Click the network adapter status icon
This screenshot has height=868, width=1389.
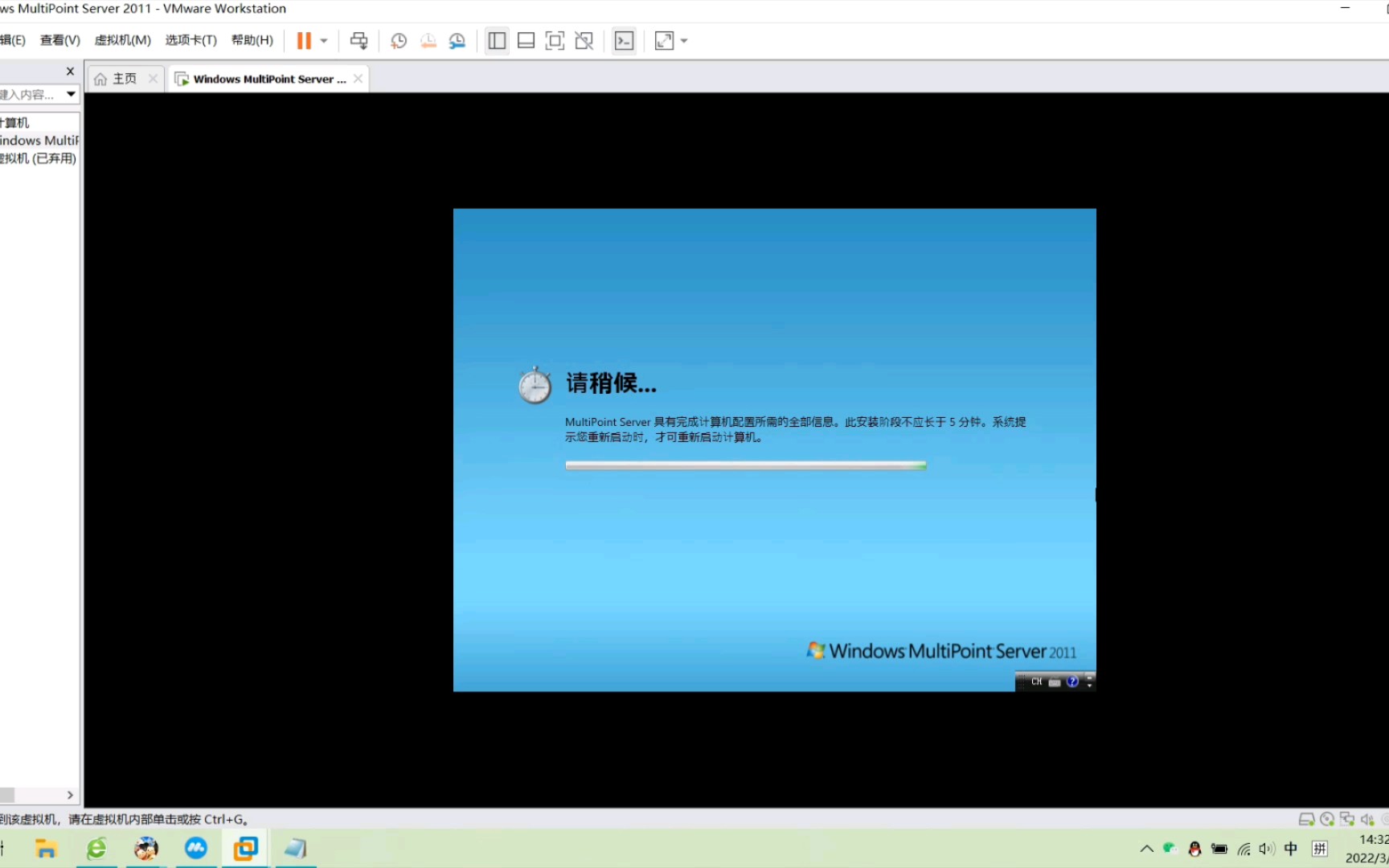(x=1347, y=819)
